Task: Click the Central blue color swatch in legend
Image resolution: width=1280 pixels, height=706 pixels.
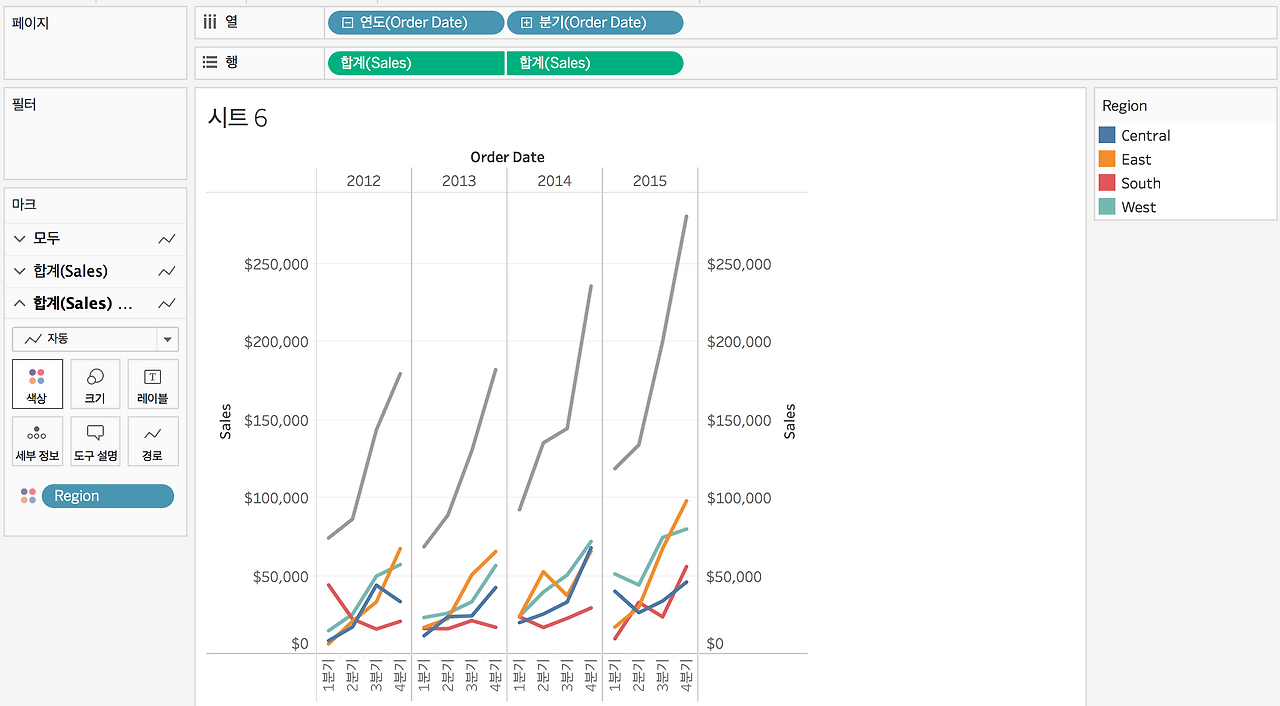Action: 1107,135
